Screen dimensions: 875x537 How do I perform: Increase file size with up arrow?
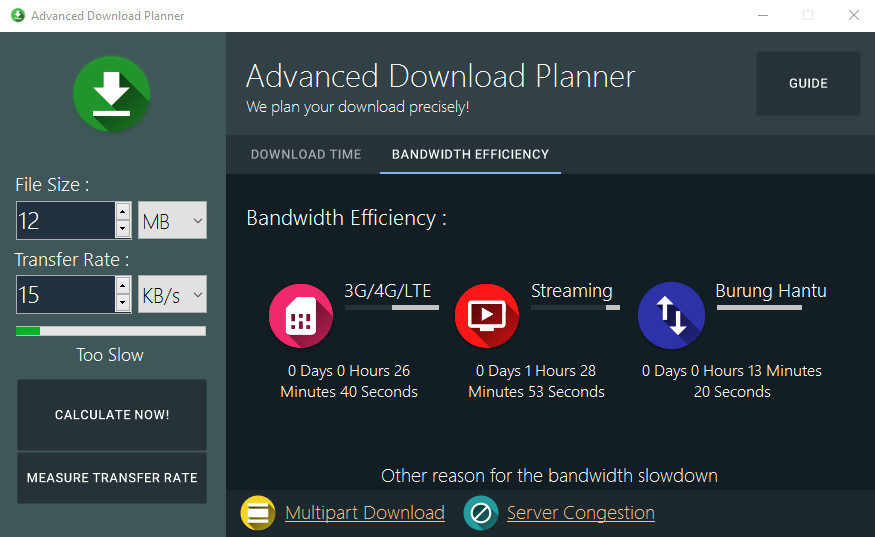123,211
